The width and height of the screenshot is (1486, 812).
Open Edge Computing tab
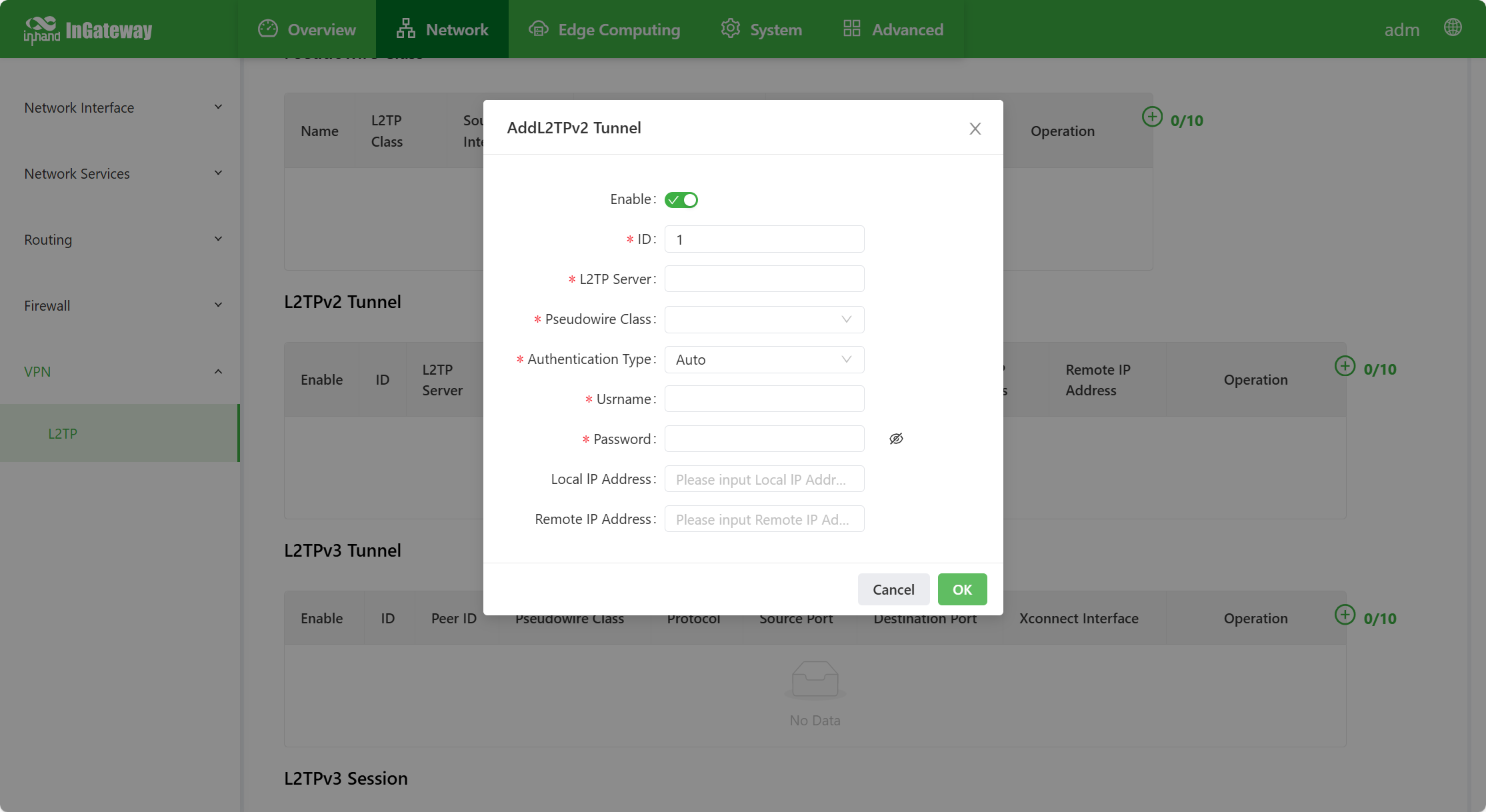tap(605, 29)
